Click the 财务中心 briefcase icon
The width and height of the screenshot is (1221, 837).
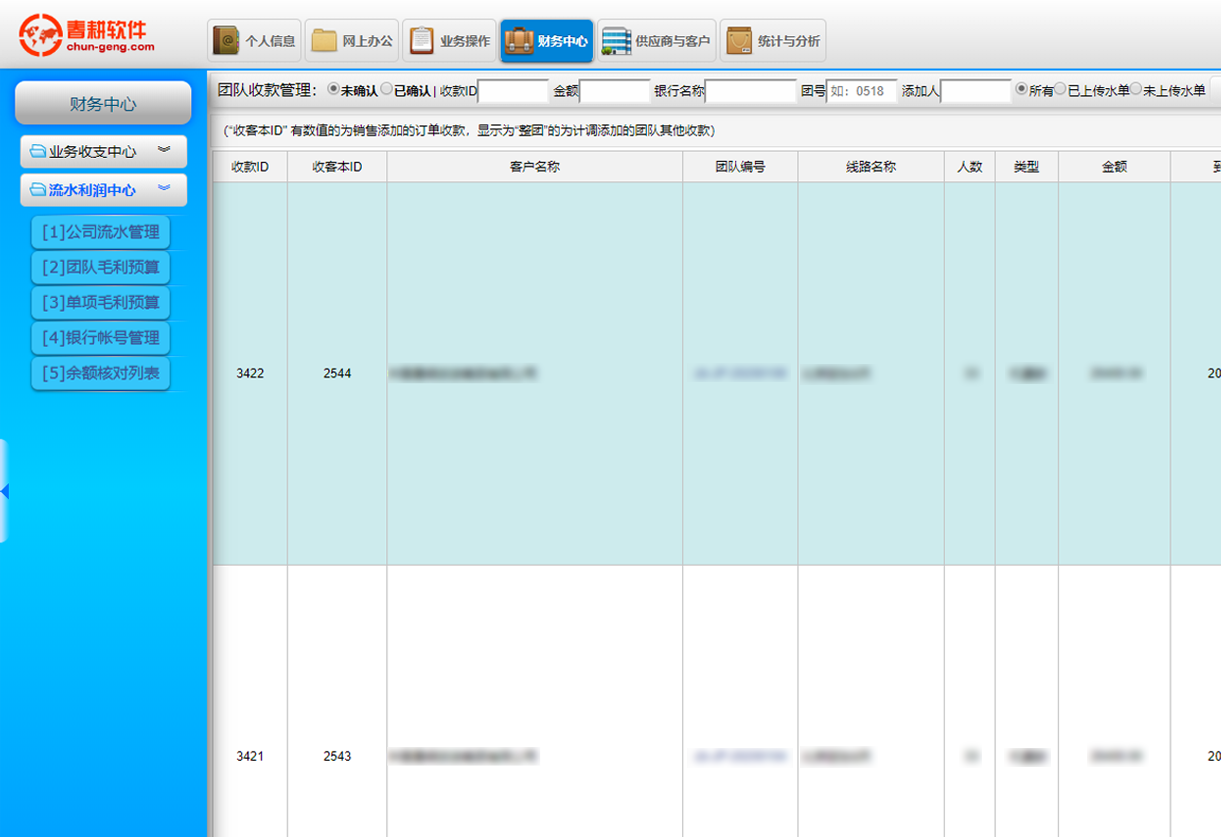519,41
